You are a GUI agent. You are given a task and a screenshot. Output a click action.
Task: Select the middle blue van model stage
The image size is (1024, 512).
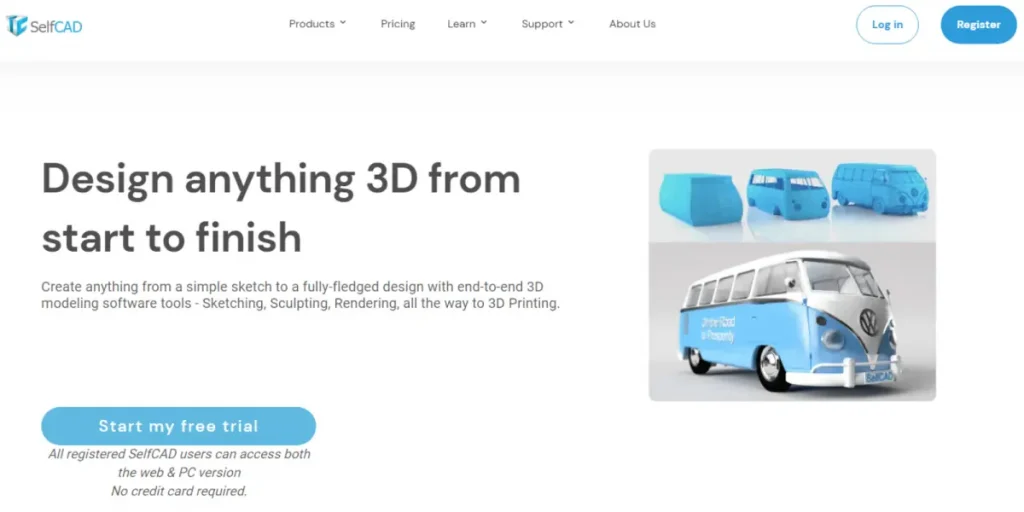(787, 191)
